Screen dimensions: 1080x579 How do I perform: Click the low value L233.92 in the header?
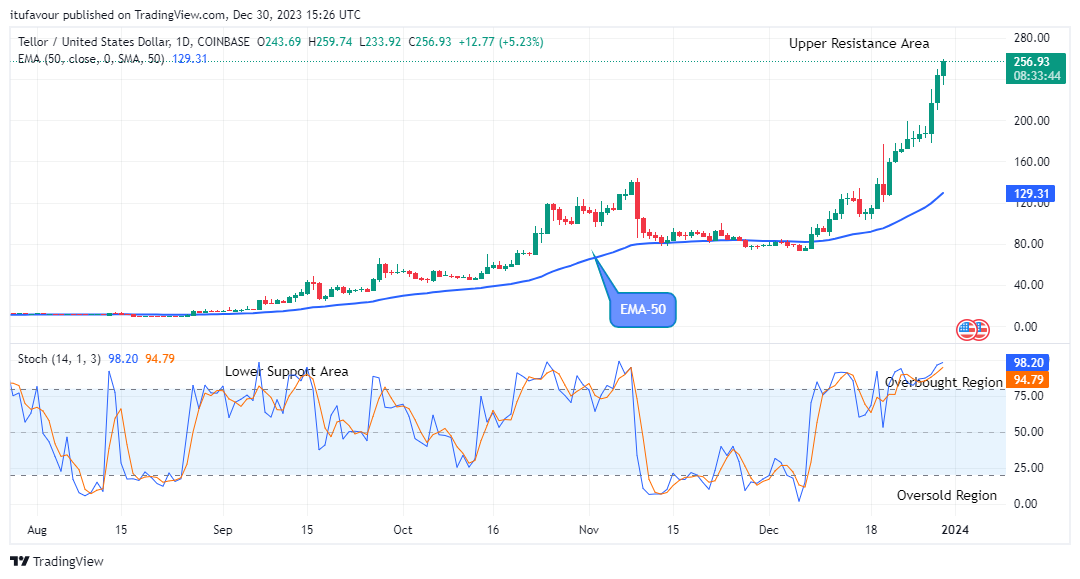pos(380,42)
